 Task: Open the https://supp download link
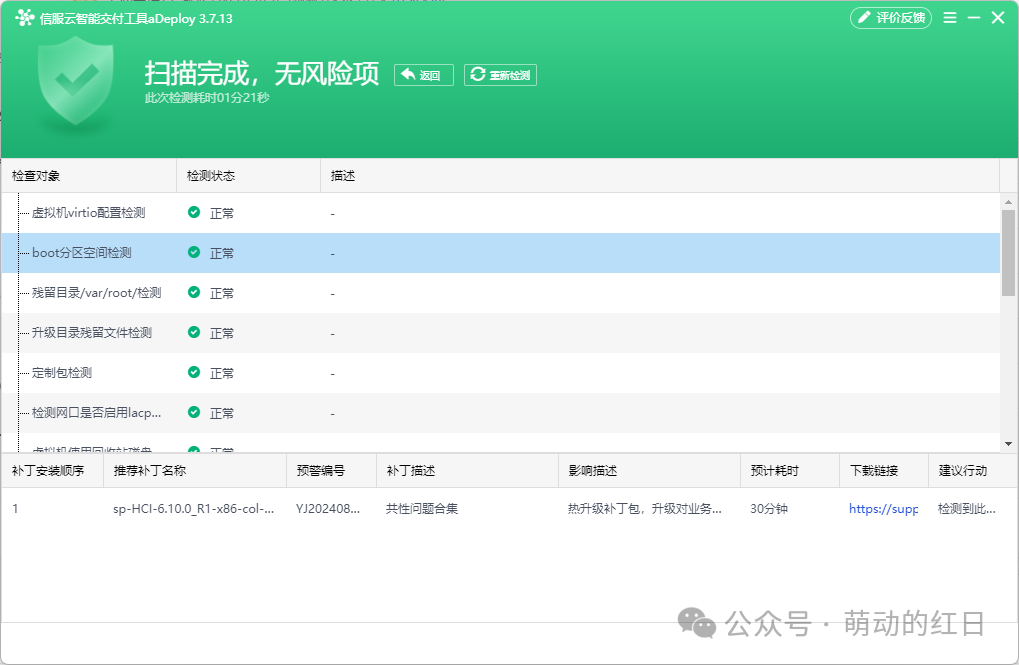coord(883,509)
